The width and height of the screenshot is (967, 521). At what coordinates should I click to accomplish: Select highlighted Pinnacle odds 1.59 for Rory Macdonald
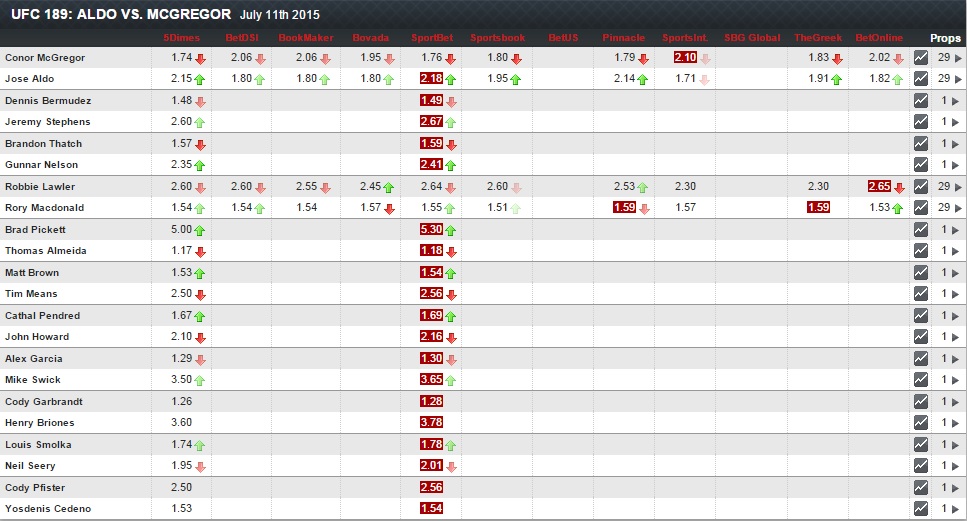[624, 207]
